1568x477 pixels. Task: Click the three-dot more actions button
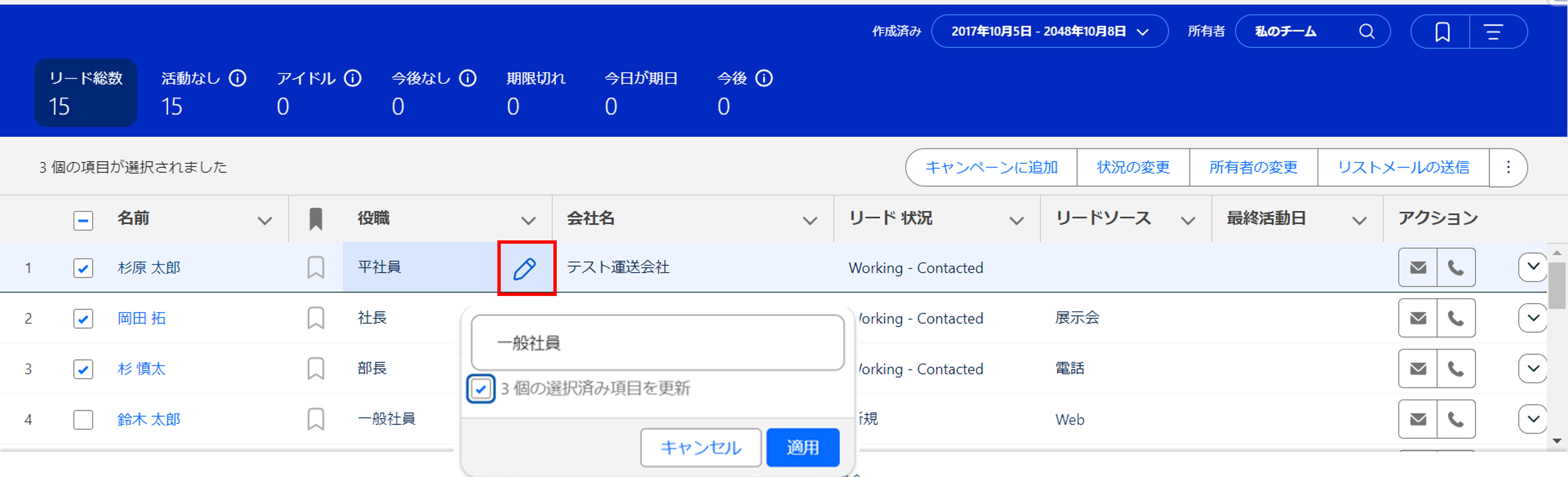(1508, 167)
